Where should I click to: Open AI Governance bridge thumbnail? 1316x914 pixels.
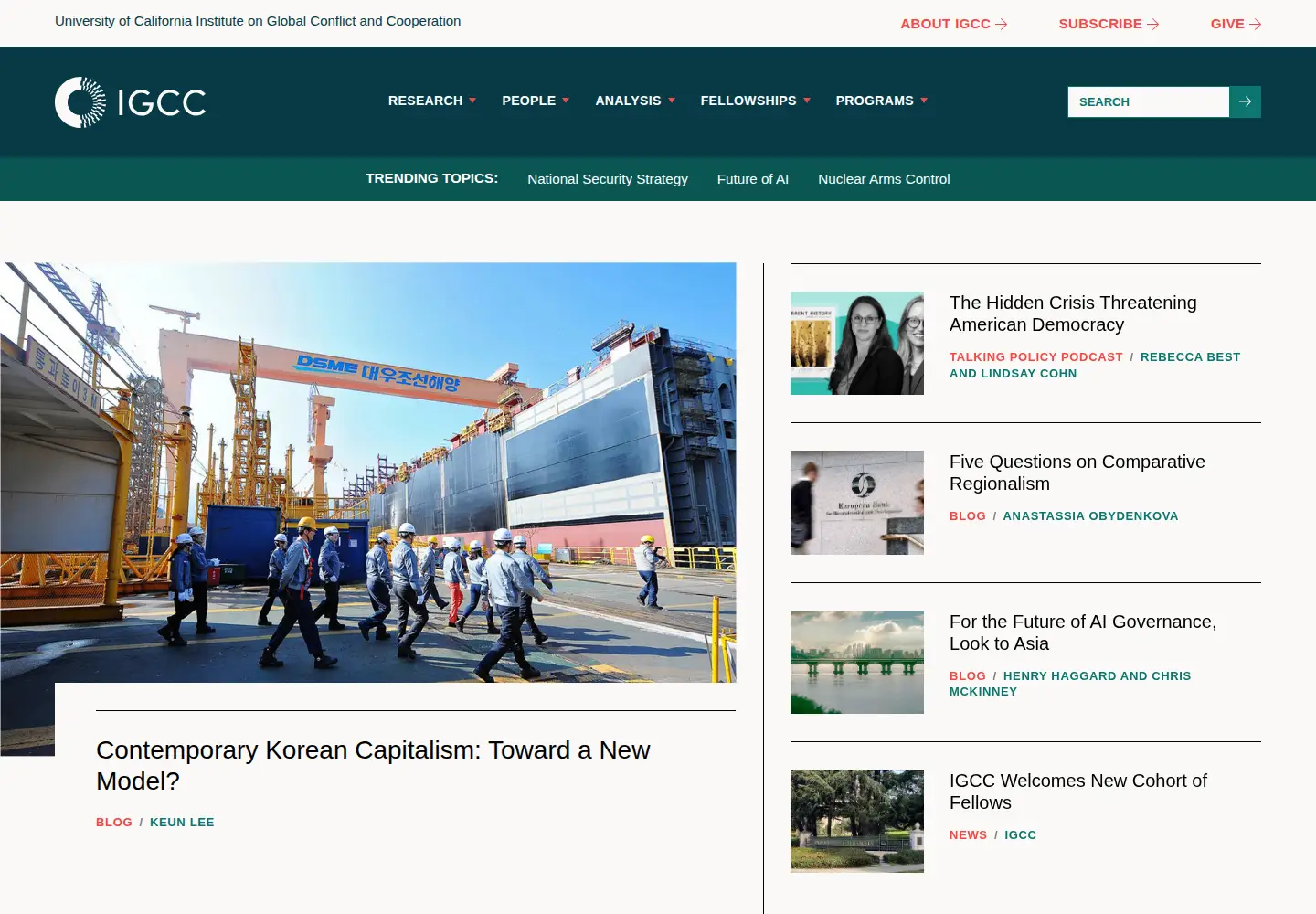click(x=857, y=662)
